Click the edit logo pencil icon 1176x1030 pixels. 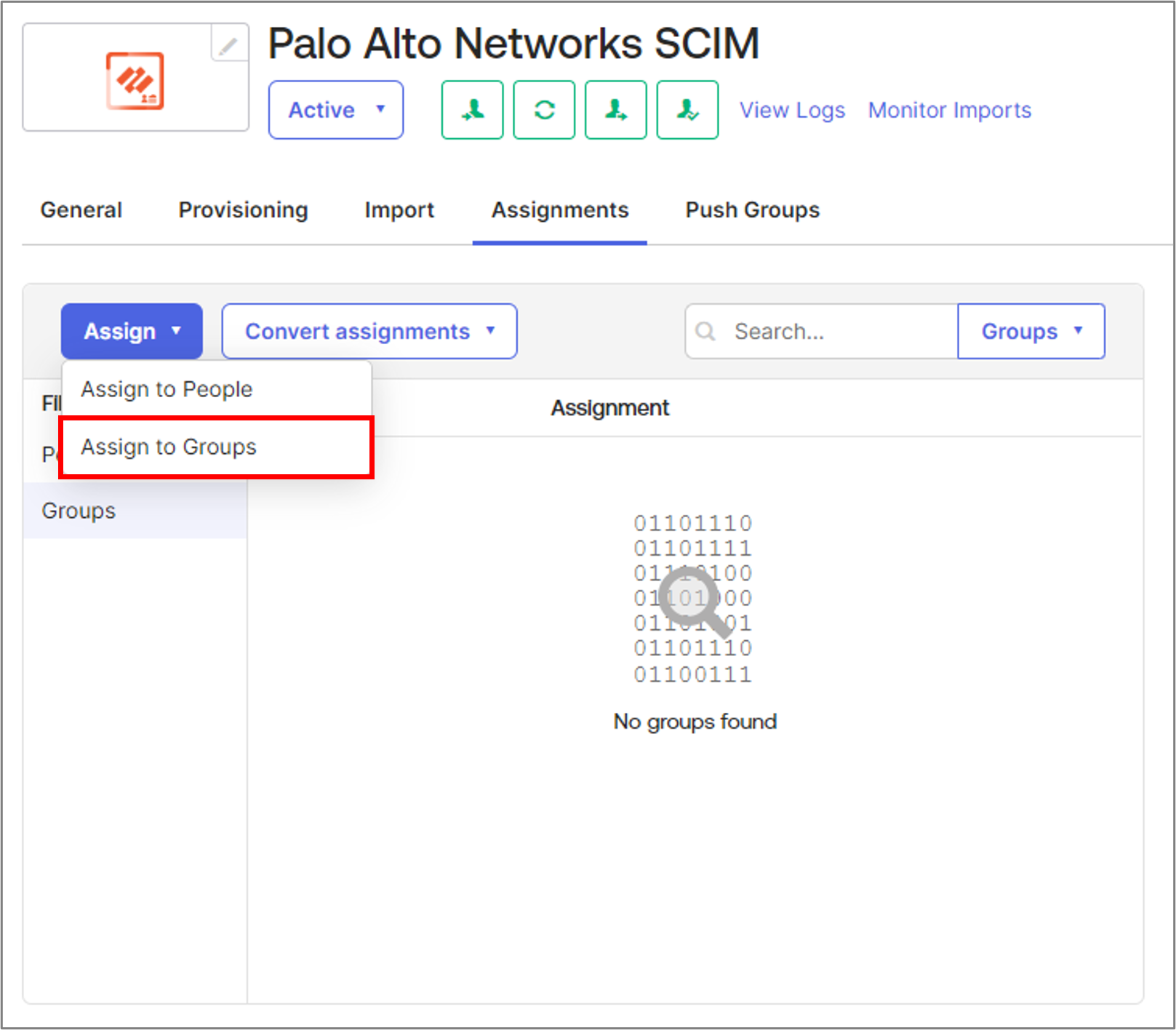(228, 45)
